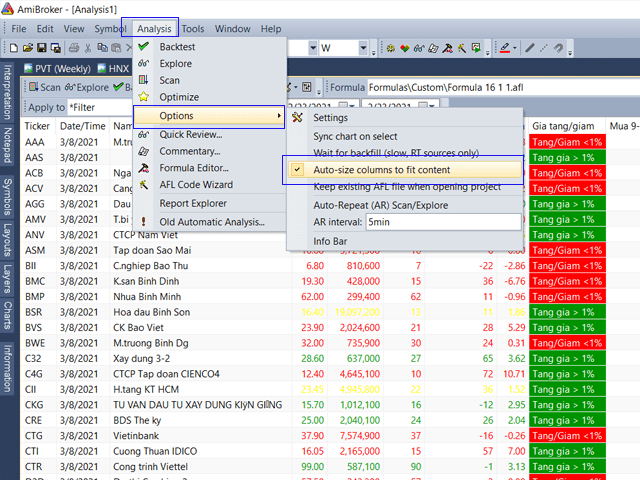640x480 pixels.
Task: Expand overflow chevron after magnet icon
Action: (x=570, y=51)
